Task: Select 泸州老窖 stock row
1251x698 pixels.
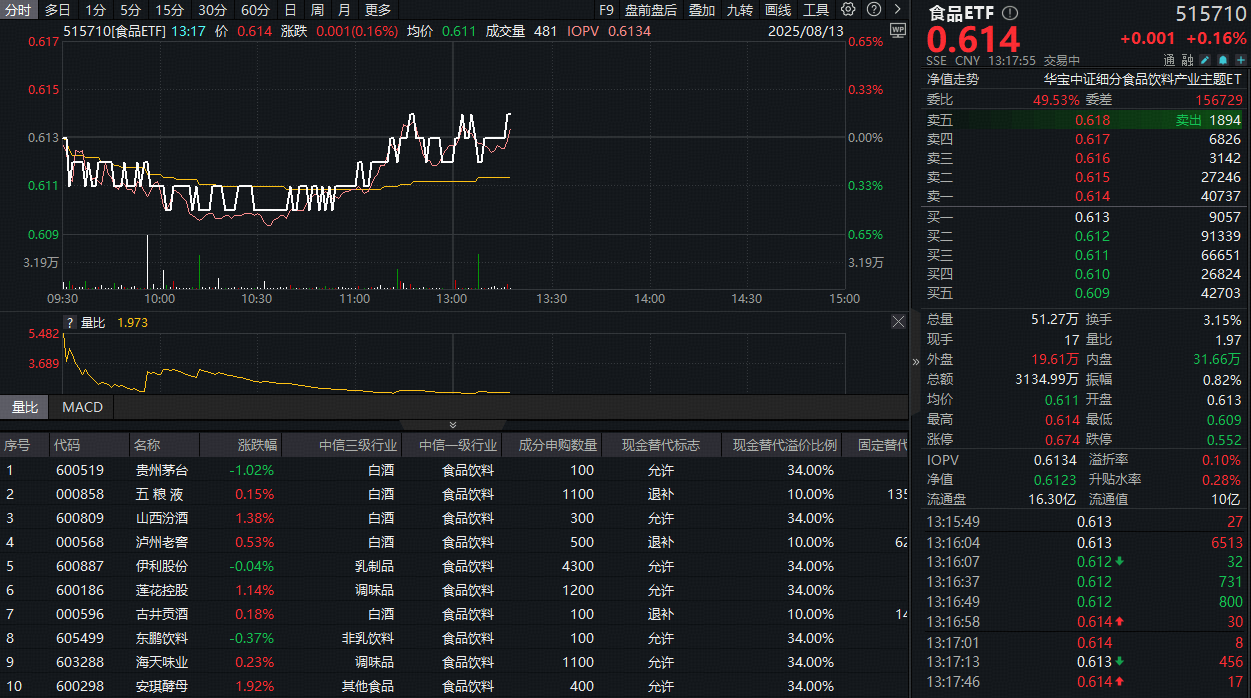Action: (455, 542)
